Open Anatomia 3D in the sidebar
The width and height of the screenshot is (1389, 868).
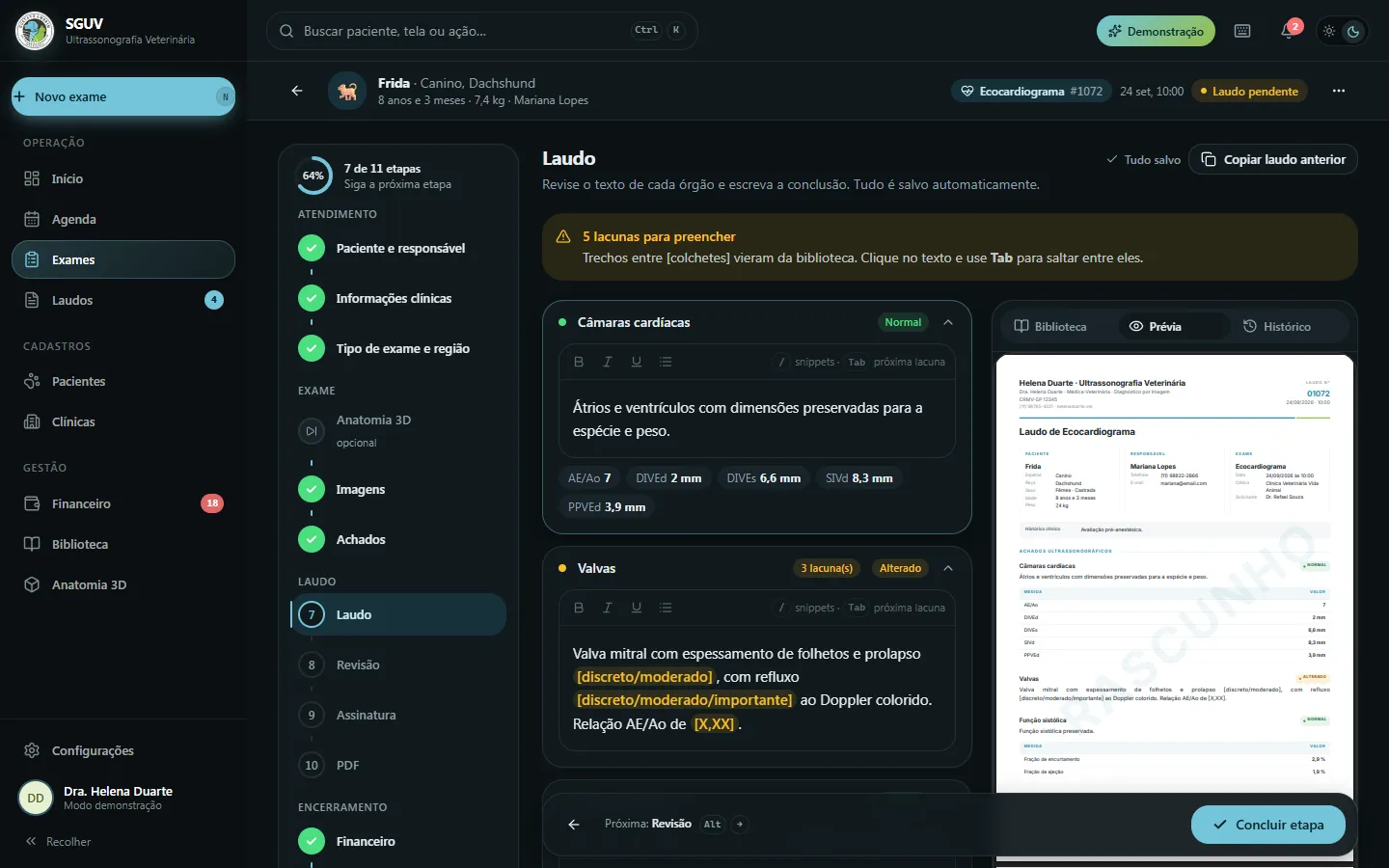[123, 584]
